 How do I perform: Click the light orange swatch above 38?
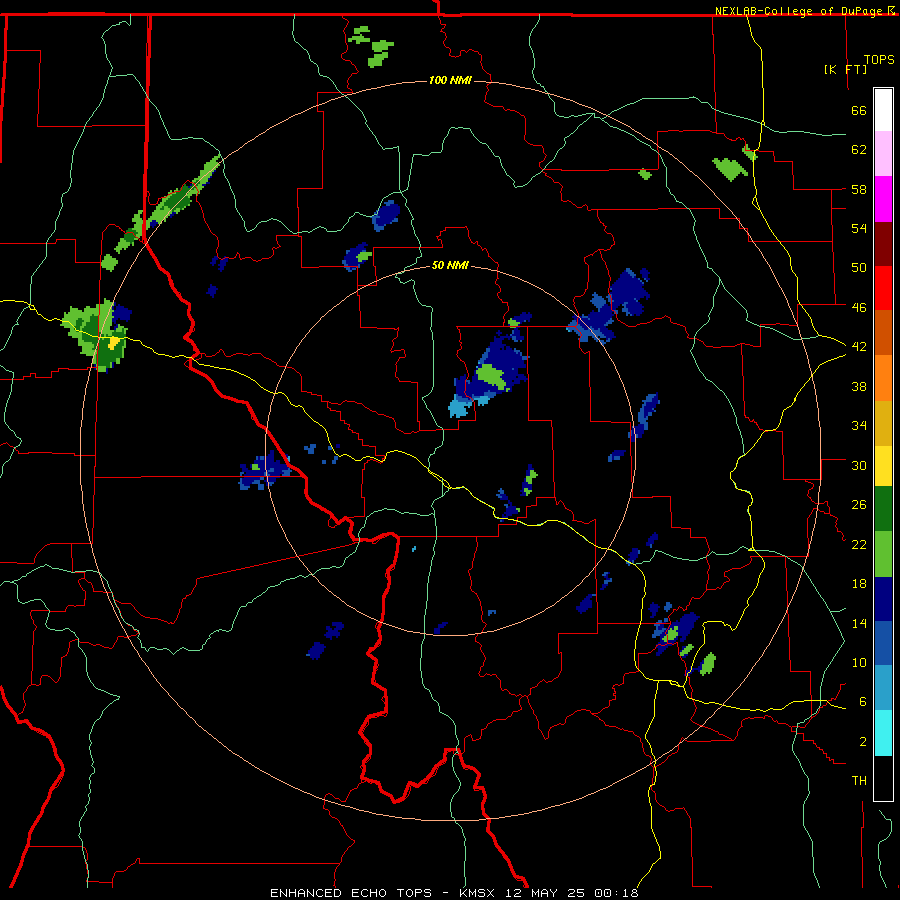click(883, 378)
